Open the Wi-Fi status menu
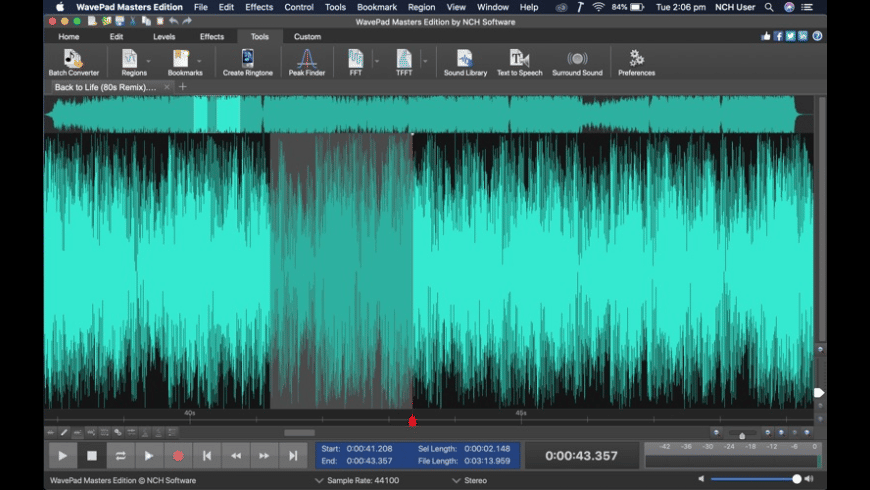 click(598, 7)
